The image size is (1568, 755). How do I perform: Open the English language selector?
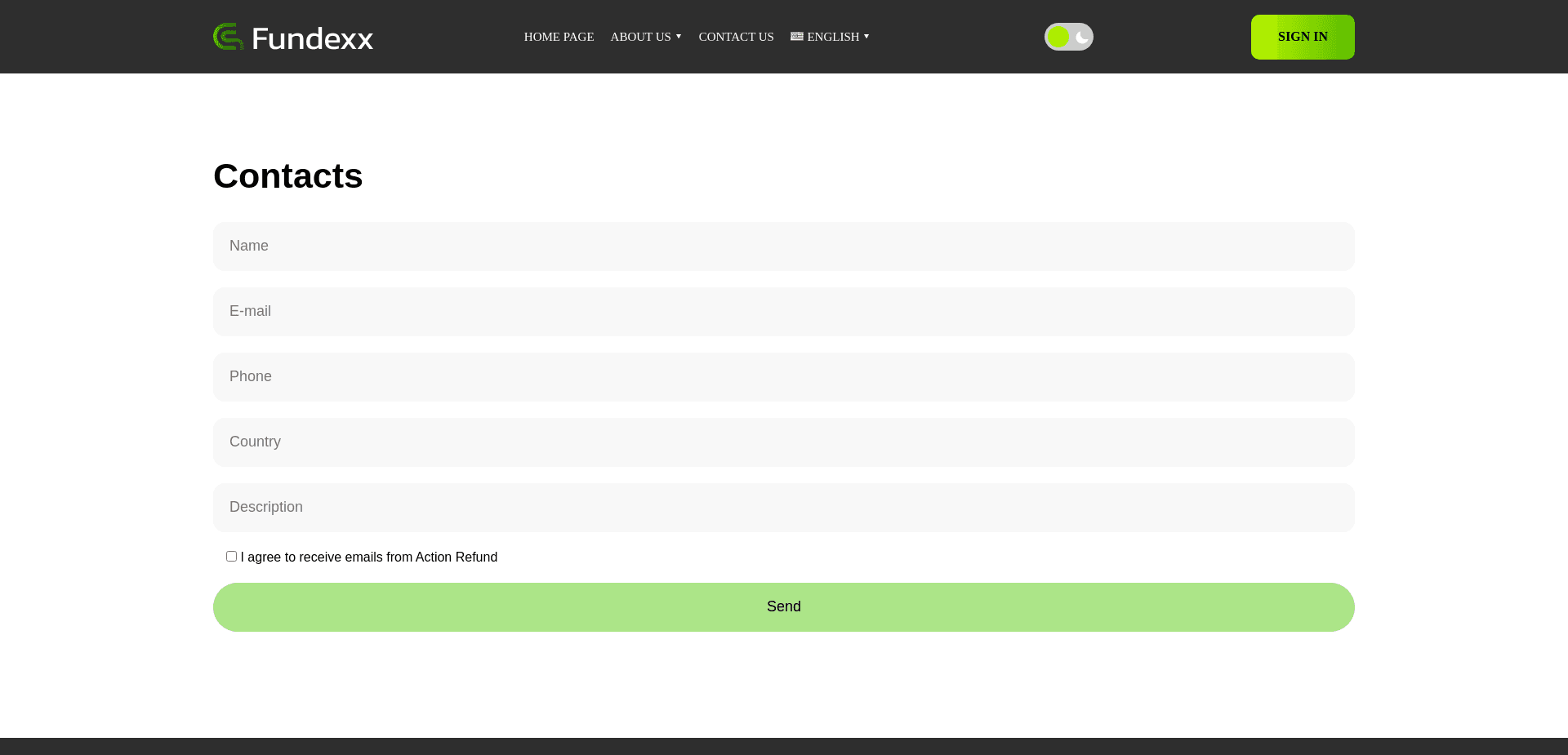[x=830, y=37]
